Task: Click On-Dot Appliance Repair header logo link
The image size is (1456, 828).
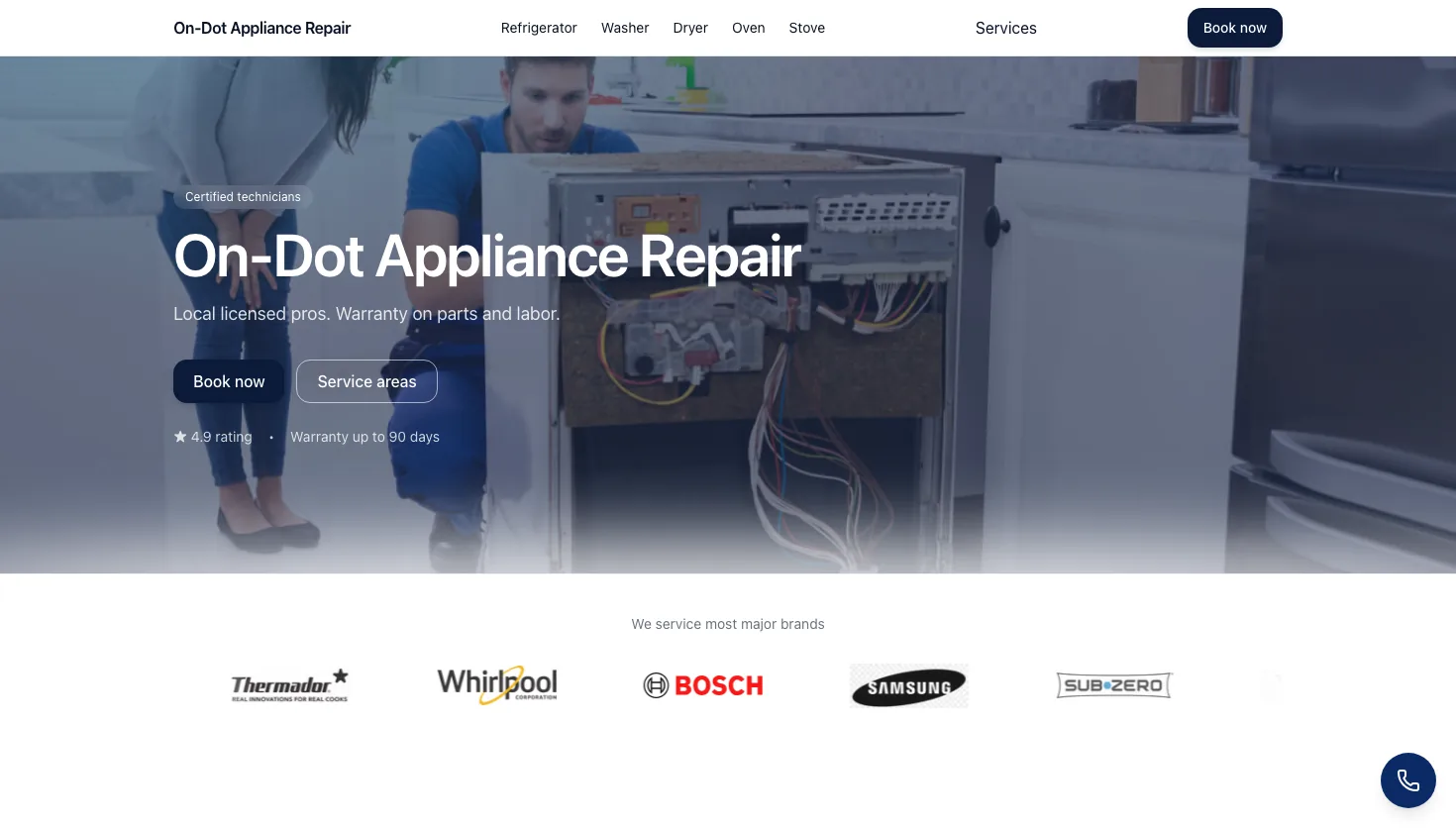Action: click(262, 28)
